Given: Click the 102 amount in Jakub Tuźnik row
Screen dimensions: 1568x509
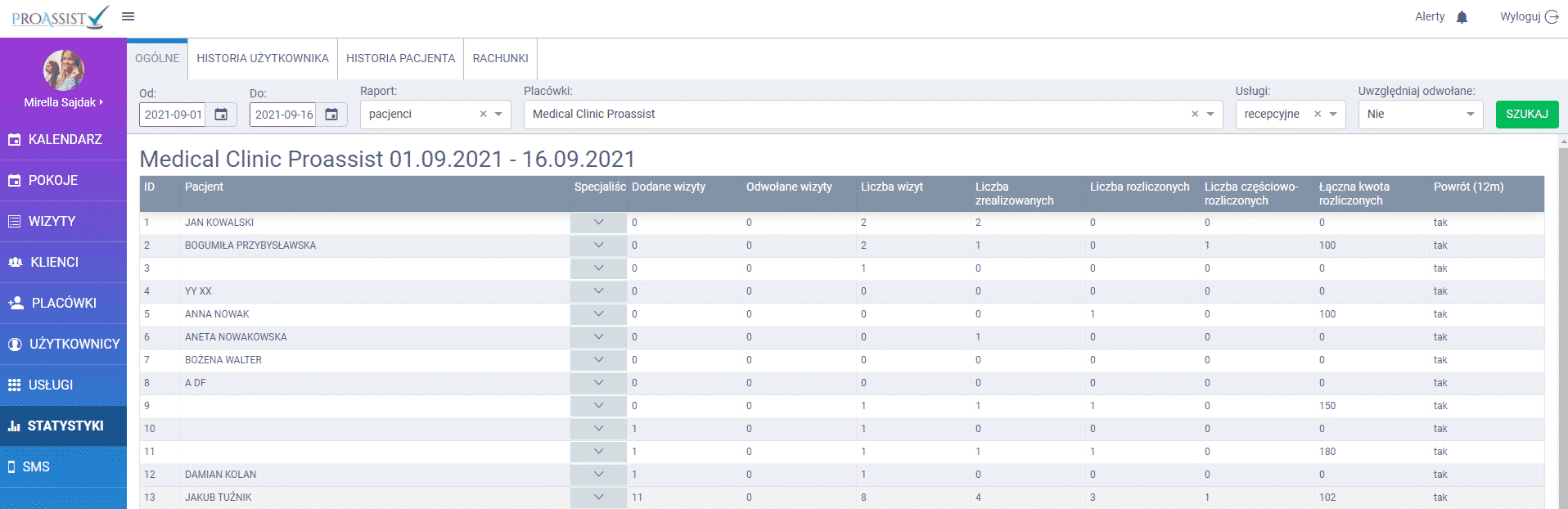Looking at the screenshot, I should [x=1327, y=498].
